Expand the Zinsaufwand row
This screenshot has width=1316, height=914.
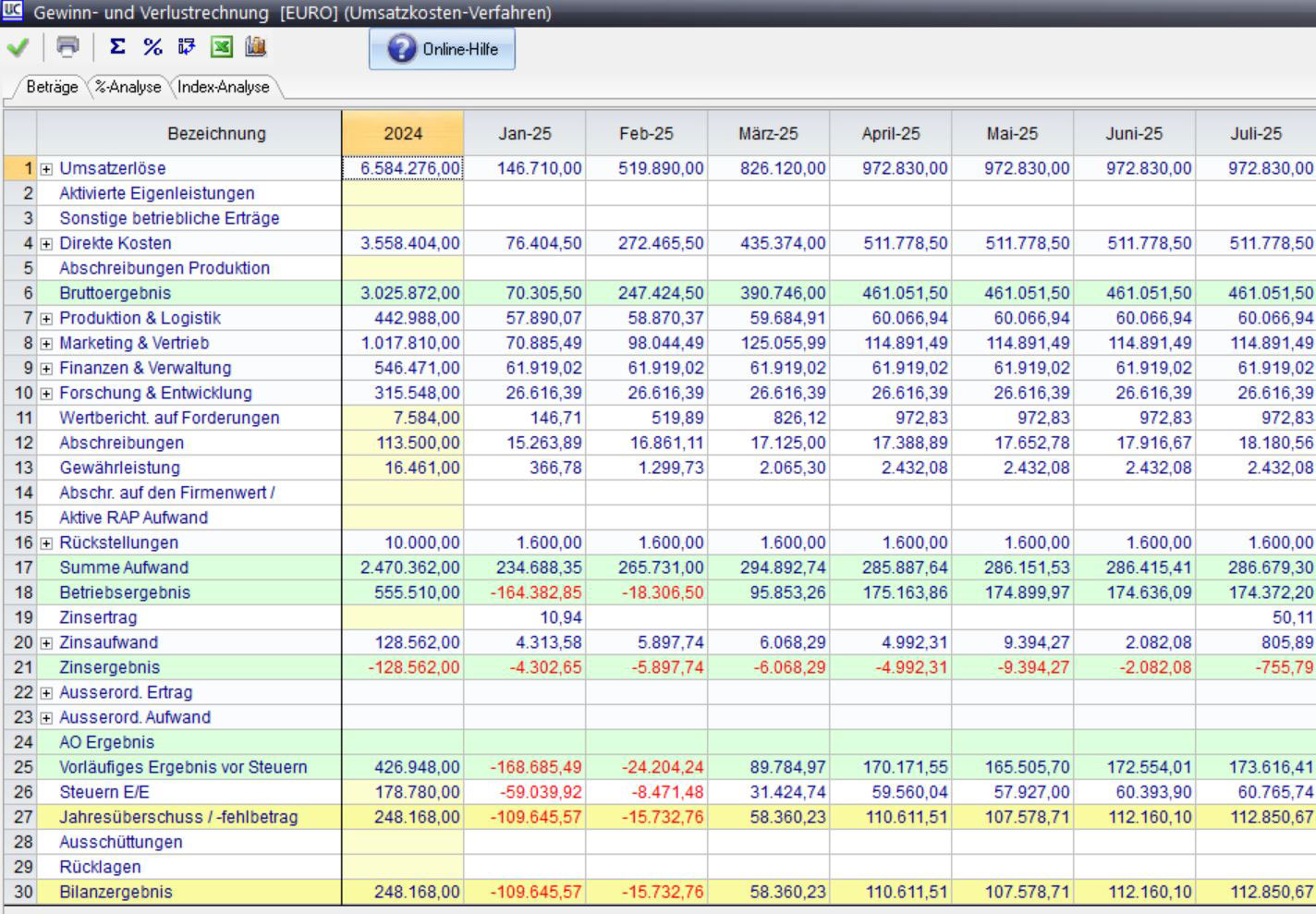tap(46, 643)
